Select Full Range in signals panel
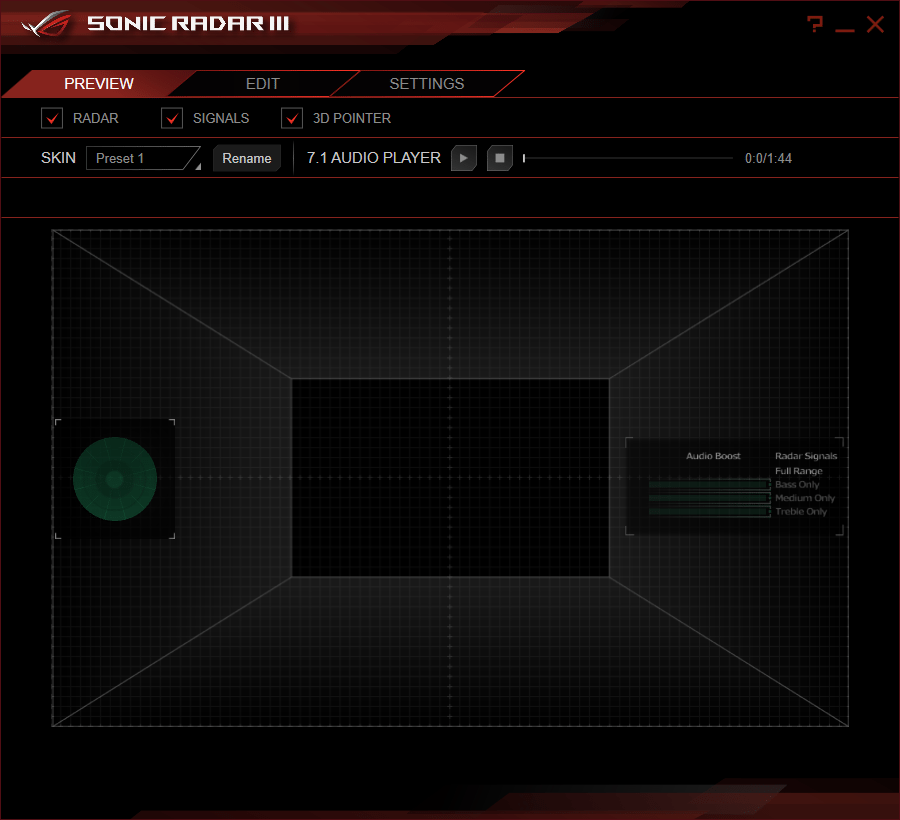Image resolution: width=900 pixels, height=820 pixels. (x=798, y=471)
